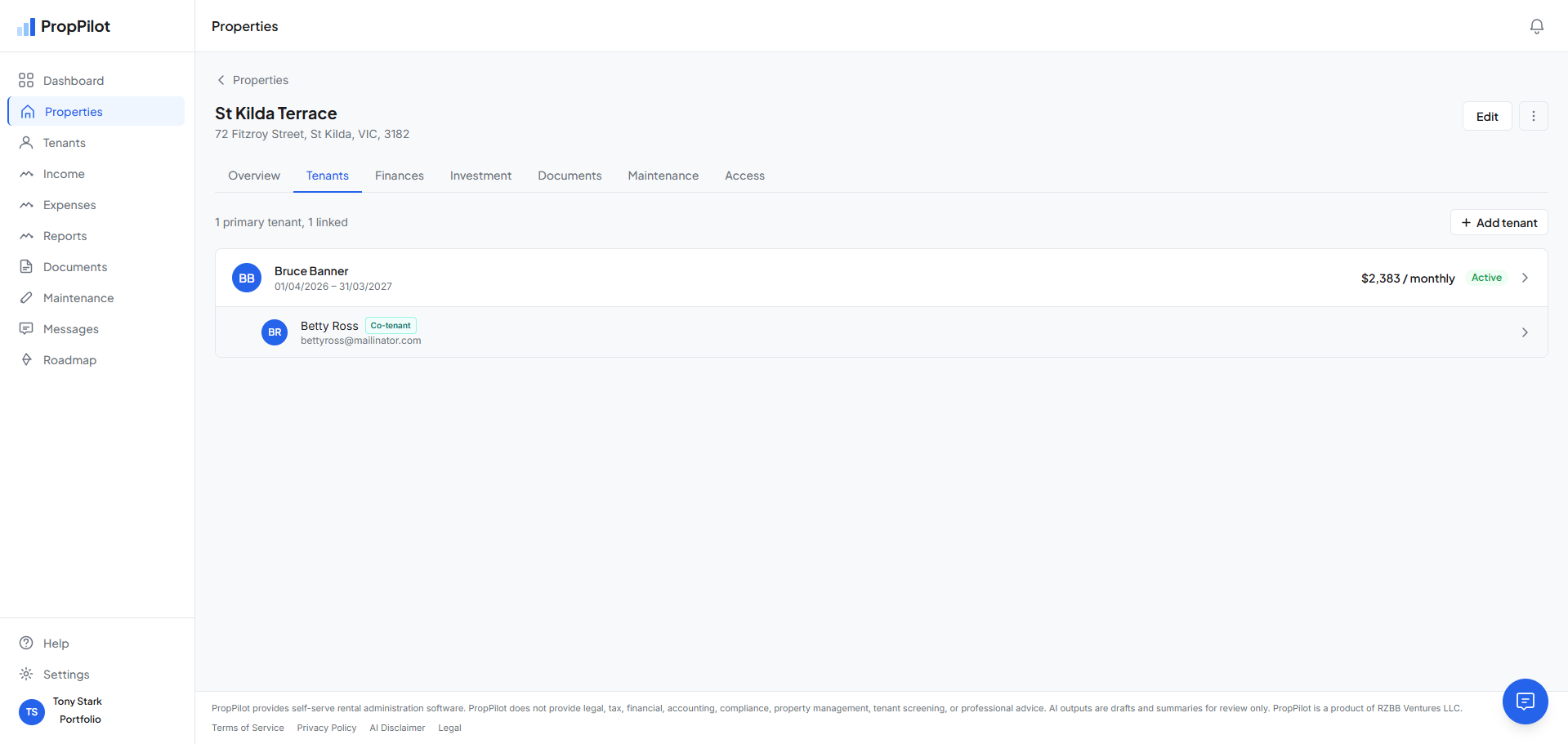Click the Roadmap icon in sidebar
1568x744 pixels.
[x=26, y=359]
